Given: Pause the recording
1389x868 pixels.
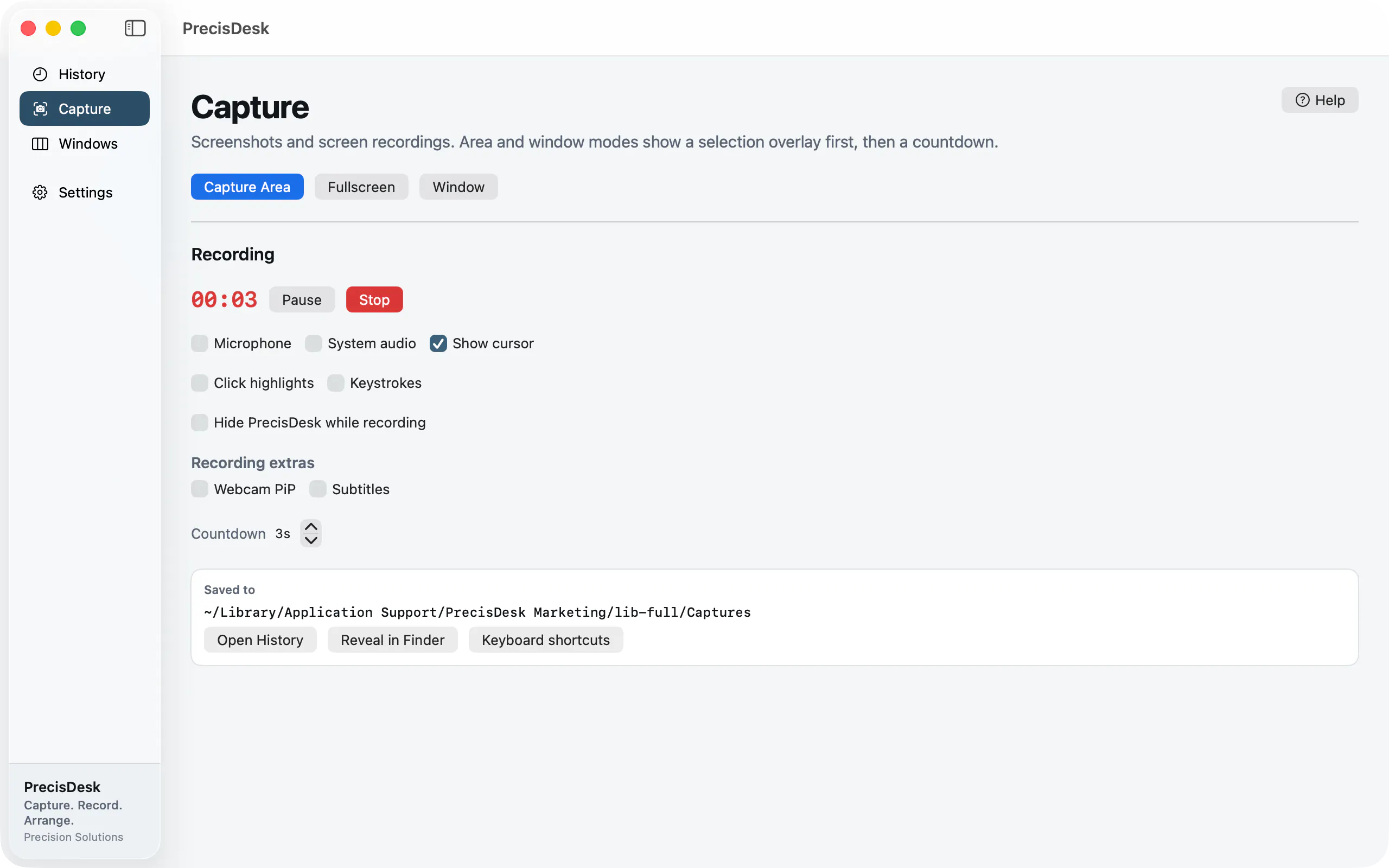Looking at the screenshot, I should (x=301, y=299).
